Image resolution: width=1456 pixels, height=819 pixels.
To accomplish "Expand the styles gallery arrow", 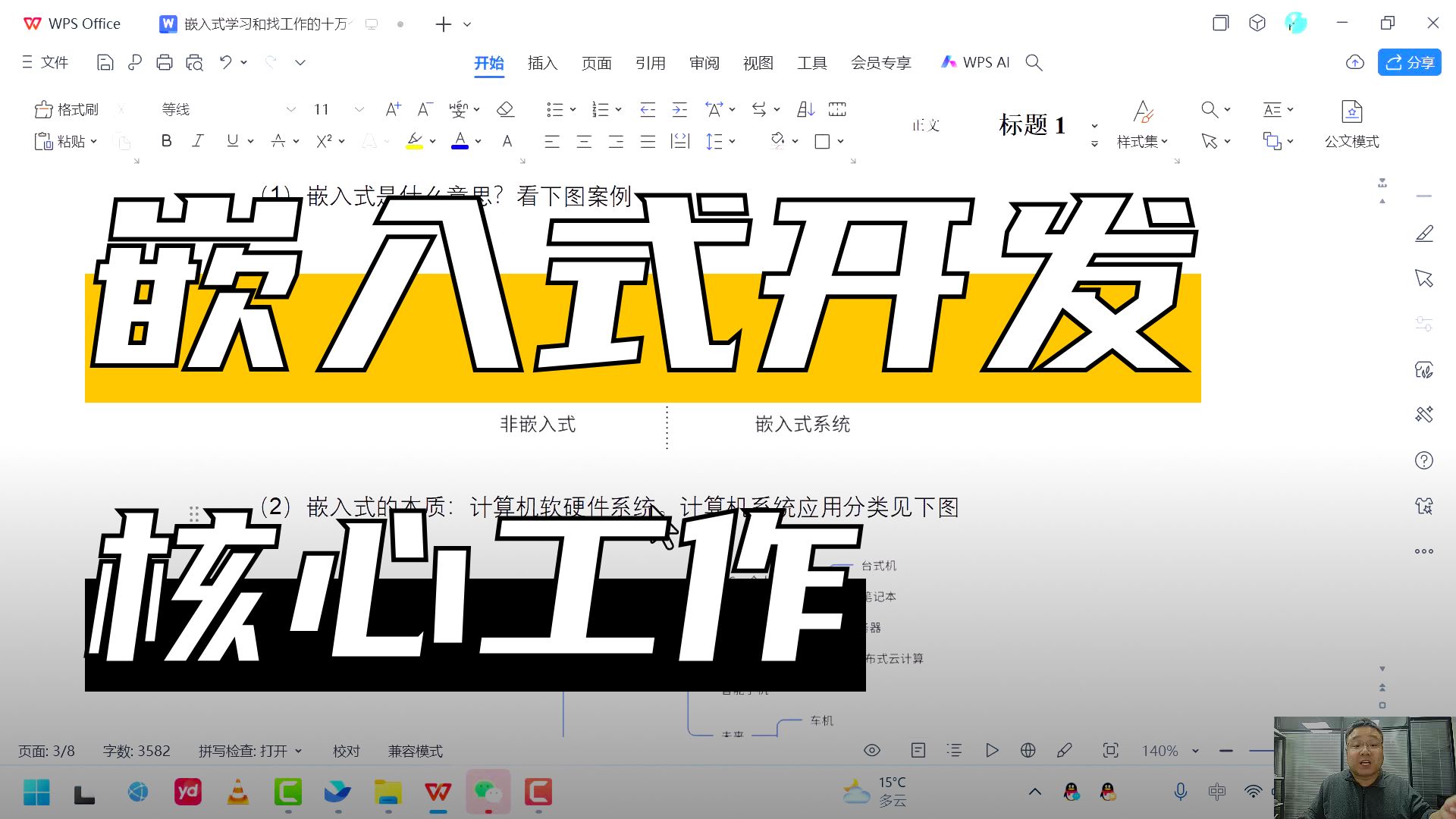I will click(x=1094, y=143).
